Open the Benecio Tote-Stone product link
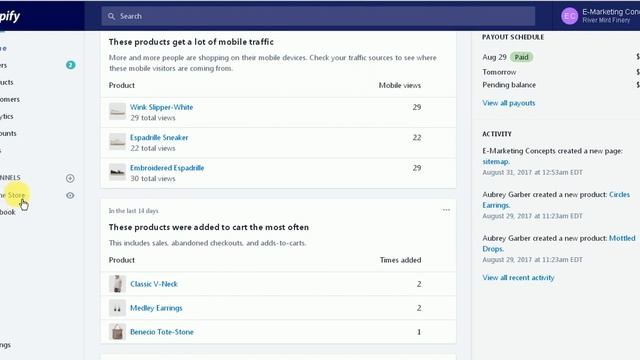Screen dimensions: 640x360 click(x=162, y=332)
